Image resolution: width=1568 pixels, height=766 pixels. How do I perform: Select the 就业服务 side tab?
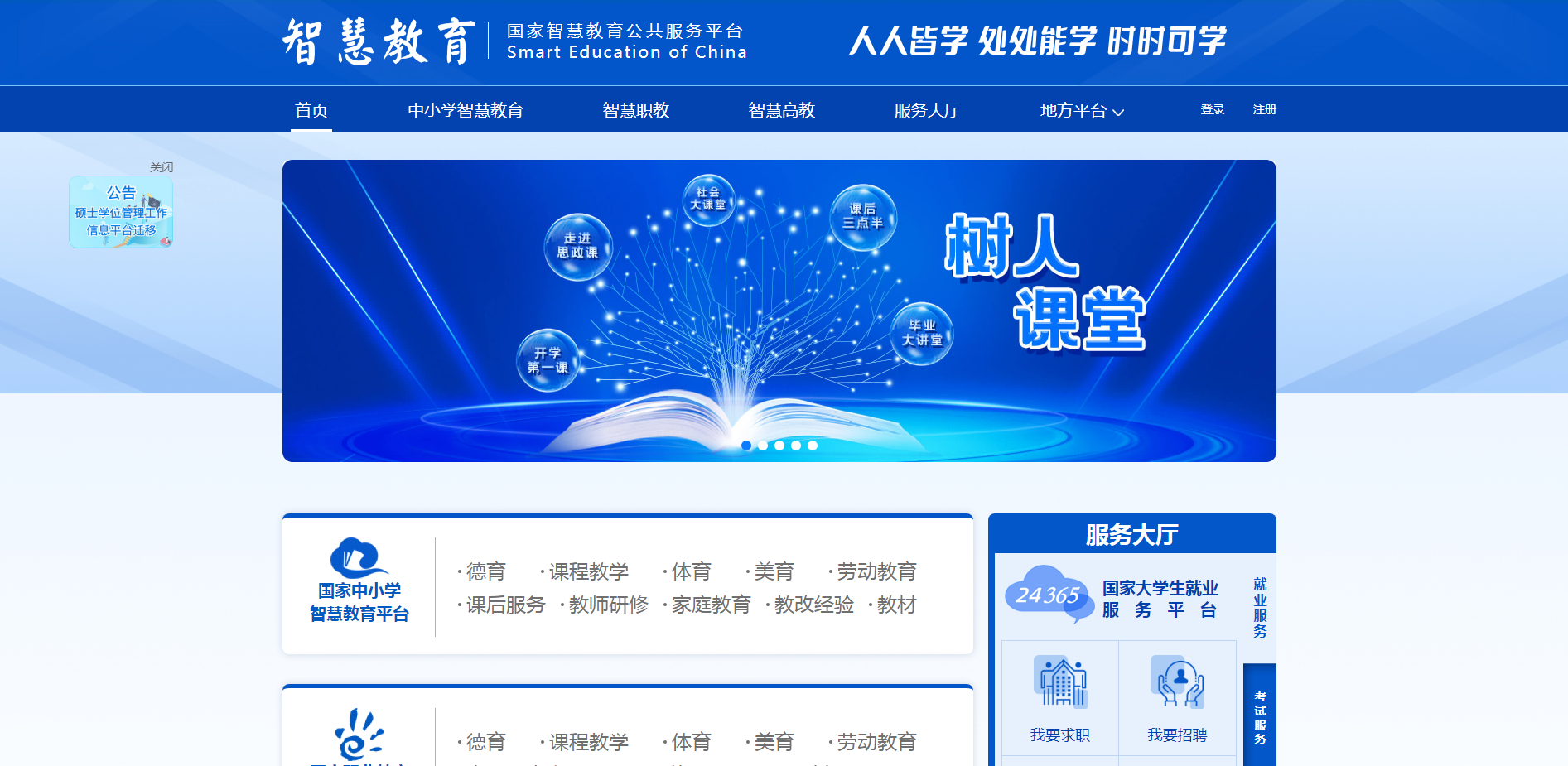click(1260, 608)
